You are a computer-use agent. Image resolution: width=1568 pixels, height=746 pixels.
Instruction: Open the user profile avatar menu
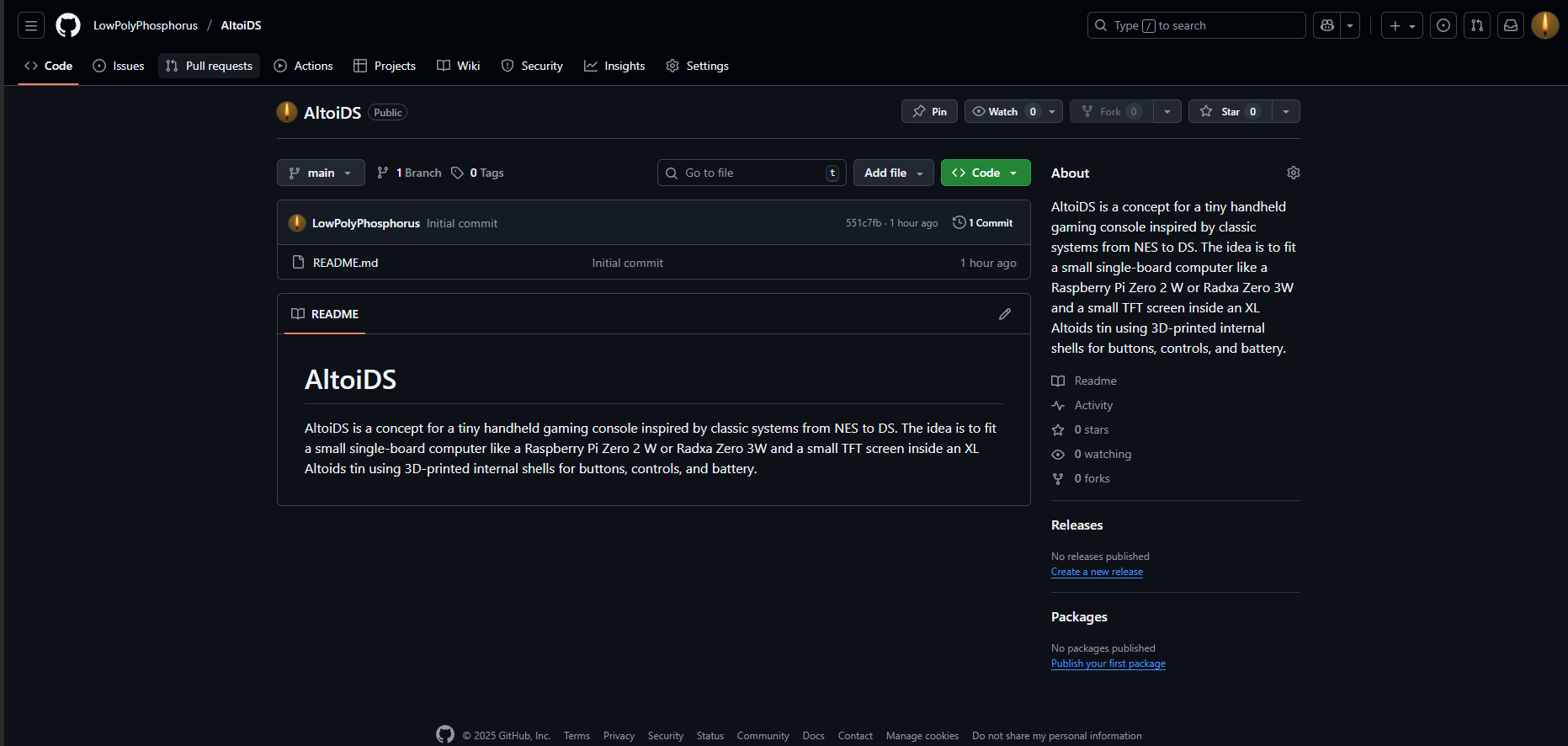[x=1544, y=26]
